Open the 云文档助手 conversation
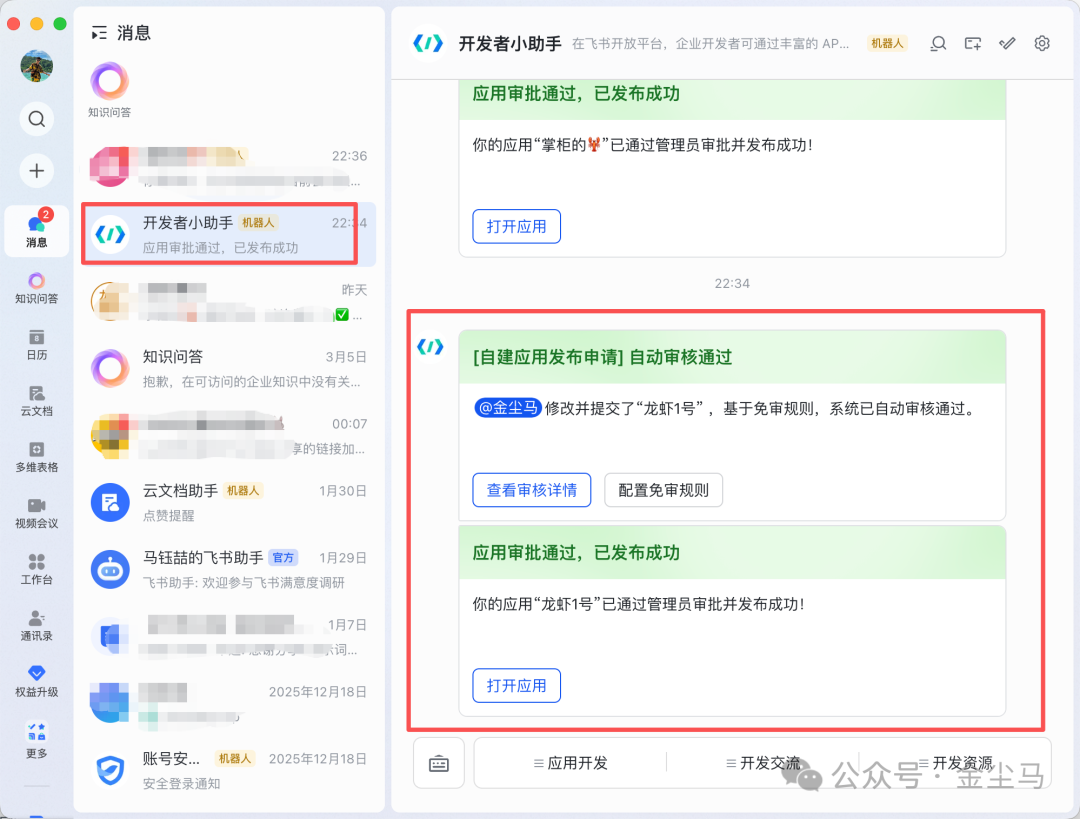The width and height of the screenshot is (1080, 819). coord(228,502)
